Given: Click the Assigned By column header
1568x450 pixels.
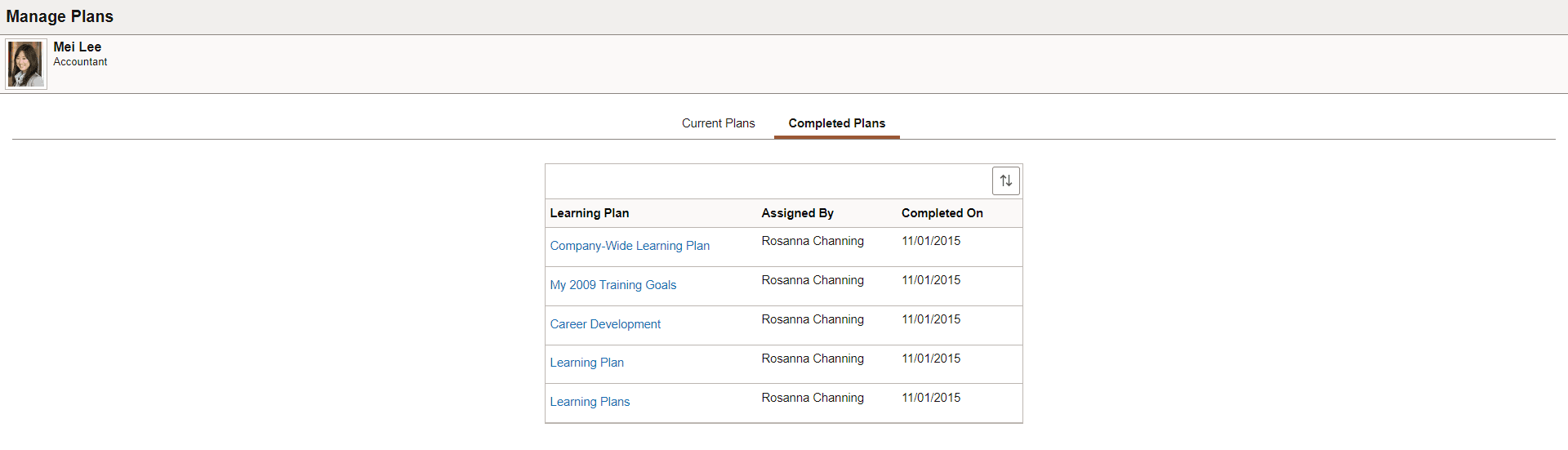Looking at the screenshot, I should point(797,213).
